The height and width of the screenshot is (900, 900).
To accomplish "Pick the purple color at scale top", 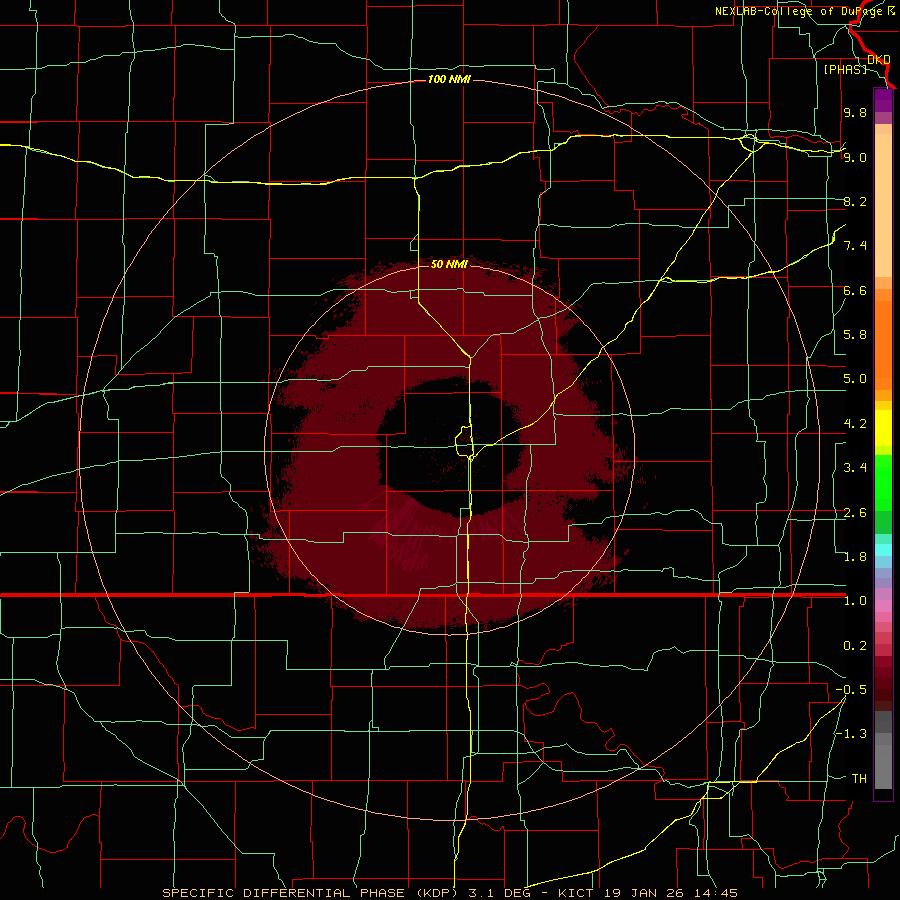I will (883, 100).
